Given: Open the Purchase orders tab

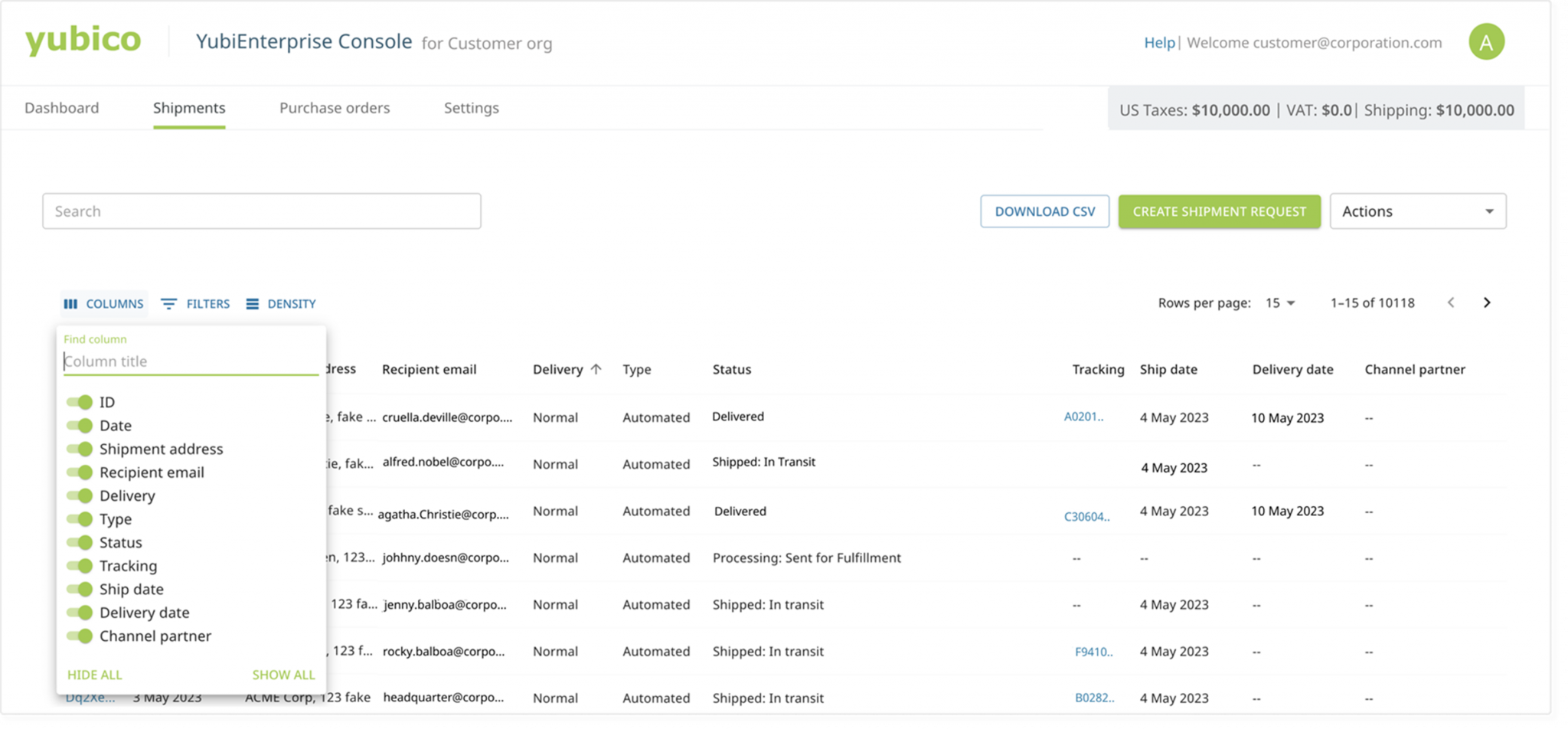Looking at the screenshot, I should click(x=335, y=108).
